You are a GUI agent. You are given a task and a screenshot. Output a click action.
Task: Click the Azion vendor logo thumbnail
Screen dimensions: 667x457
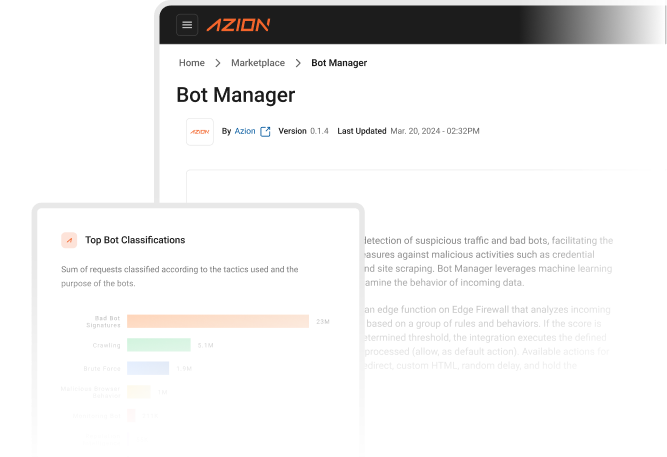pos(200,132)
